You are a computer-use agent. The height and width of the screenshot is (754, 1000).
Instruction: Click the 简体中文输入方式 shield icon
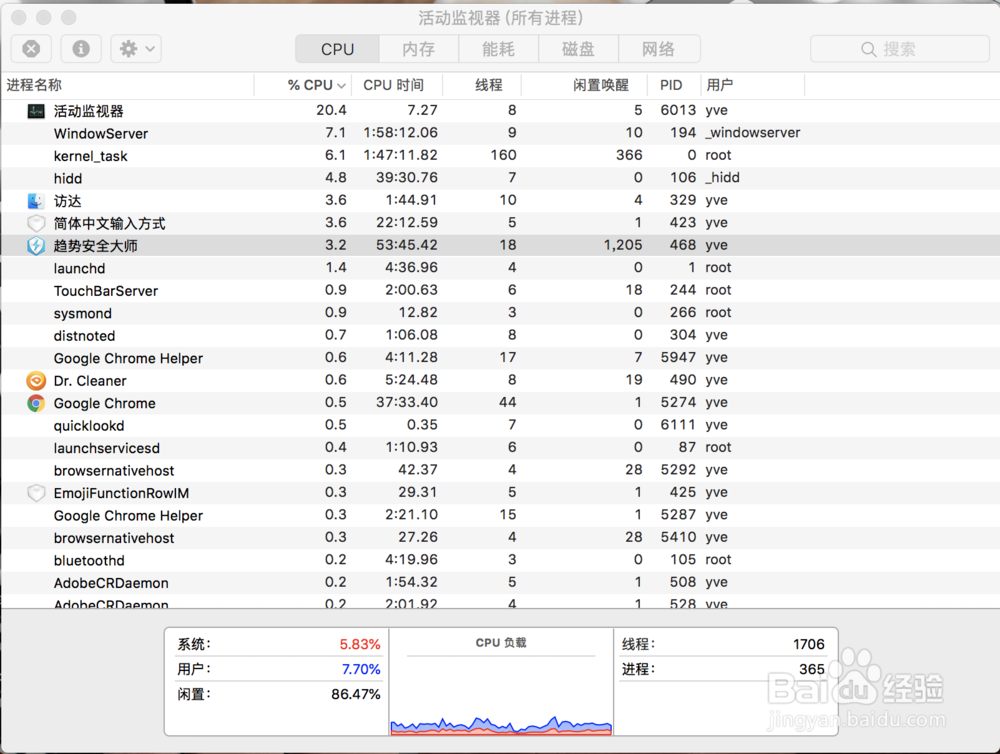click(x=36, y=223)
